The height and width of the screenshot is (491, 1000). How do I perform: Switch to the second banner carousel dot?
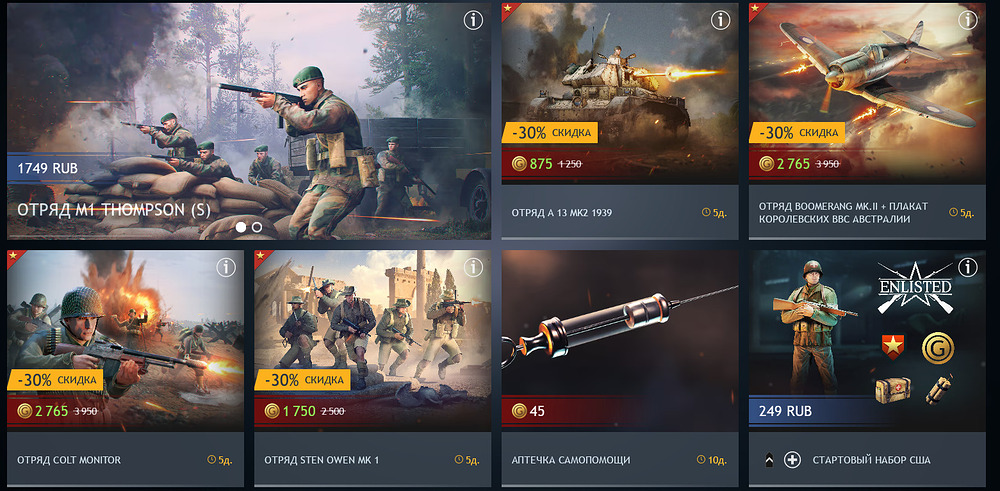(256, 226)
